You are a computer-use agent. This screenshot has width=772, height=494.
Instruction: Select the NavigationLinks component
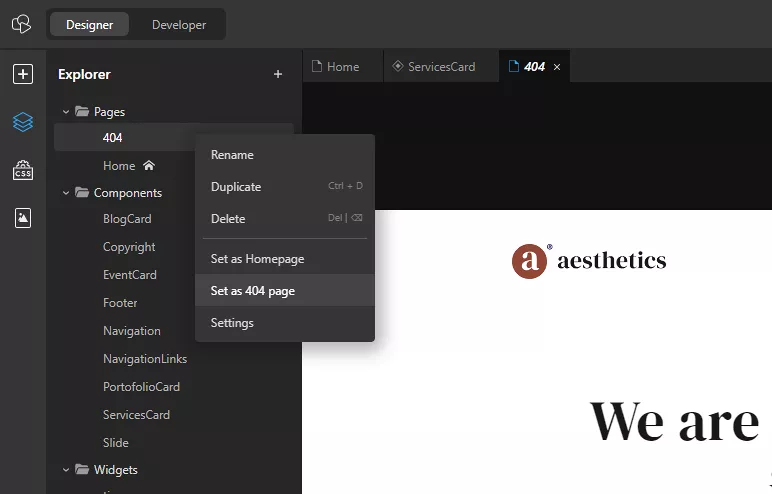pyautogui.click(x=144, y=359)
